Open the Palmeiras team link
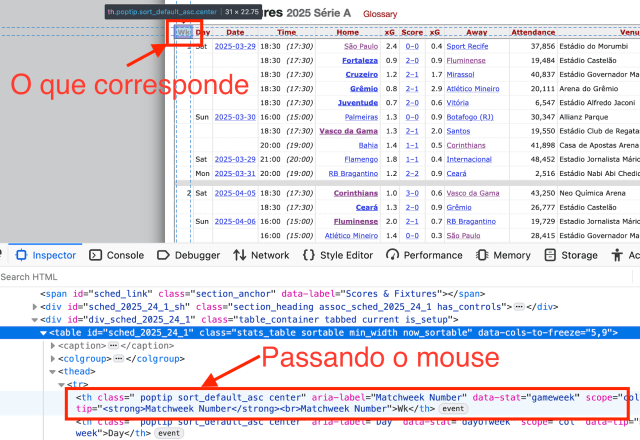640x440 pixels. (x=361, y=117)
